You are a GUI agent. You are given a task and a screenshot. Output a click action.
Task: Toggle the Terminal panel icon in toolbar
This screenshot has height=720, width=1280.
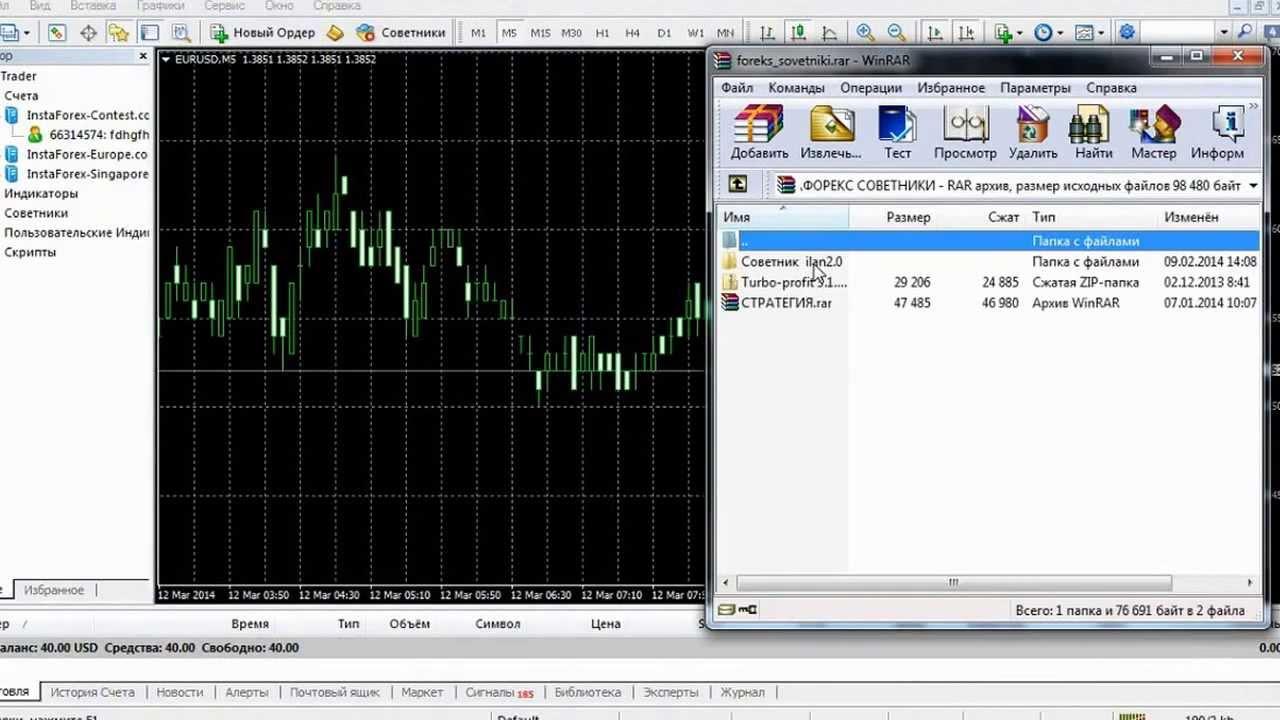pyautogui.click(x=149, y=33)
